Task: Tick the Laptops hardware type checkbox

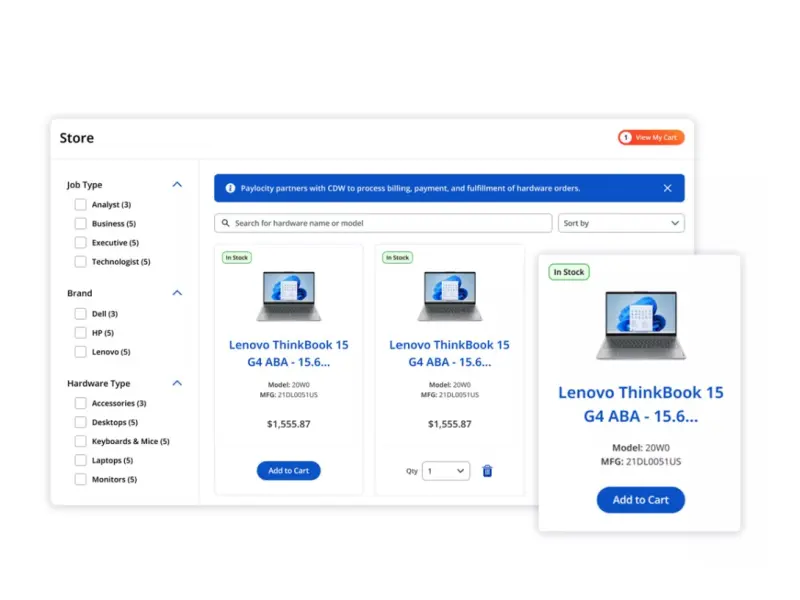Action: pos(81,461)
